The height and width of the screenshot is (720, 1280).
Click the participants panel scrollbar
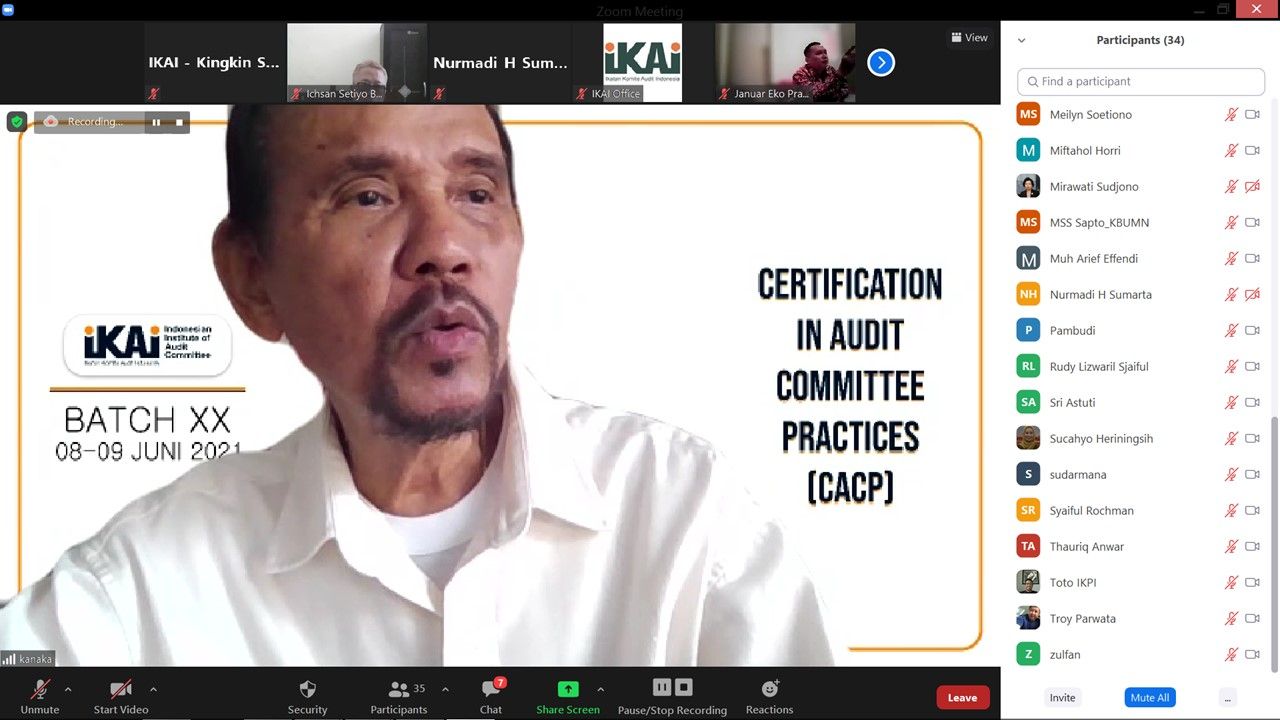pos(1274,545)
